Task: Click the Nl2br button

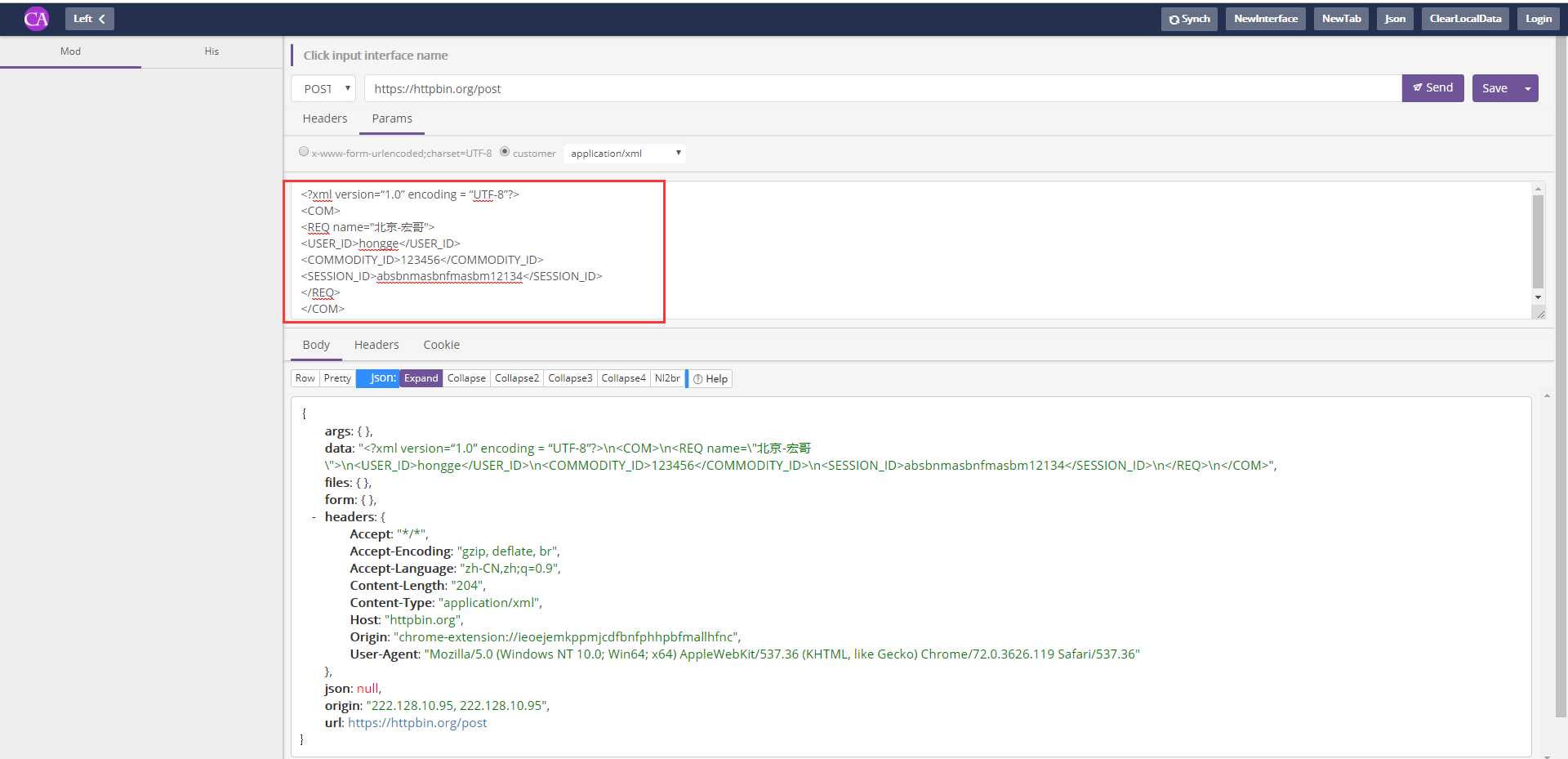Action: click(x=667, y=378)
